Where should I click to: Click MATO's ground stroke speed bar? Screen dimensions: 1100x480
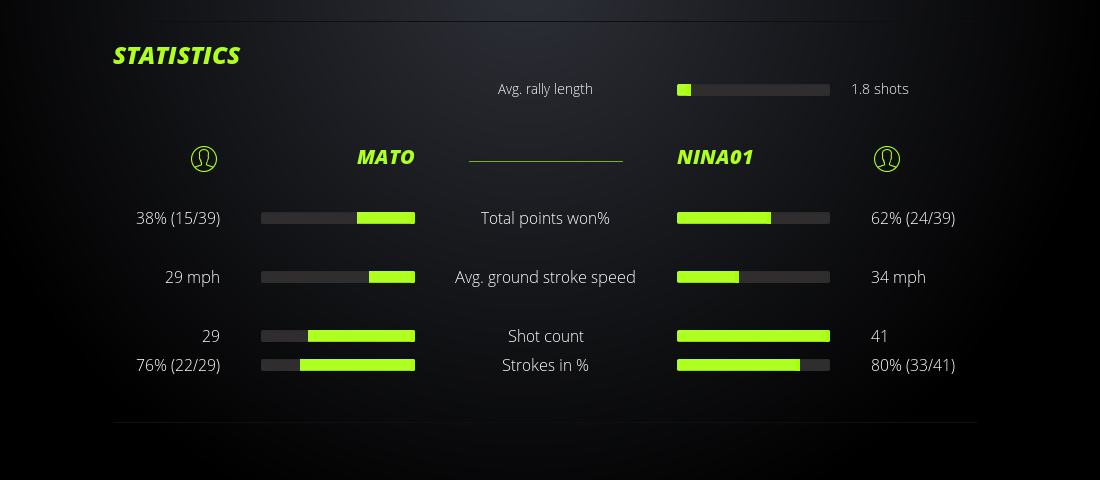point(338,277)
